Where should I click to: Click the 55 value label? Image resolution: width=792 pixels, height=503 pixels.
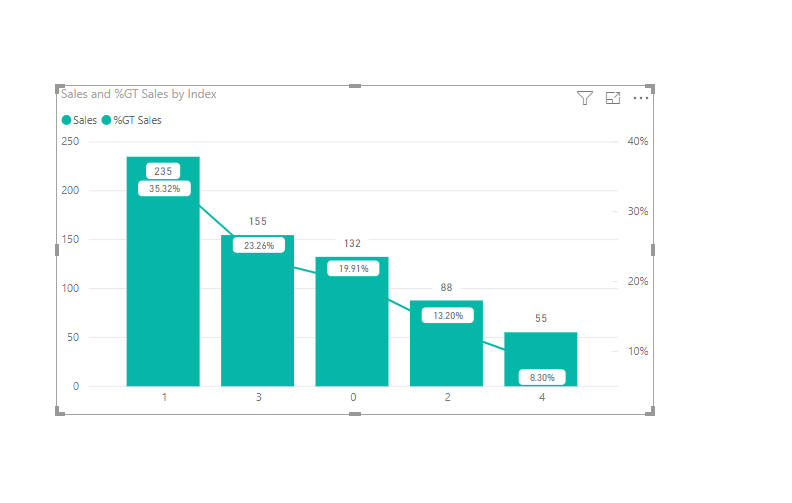[x=541, y=318]
